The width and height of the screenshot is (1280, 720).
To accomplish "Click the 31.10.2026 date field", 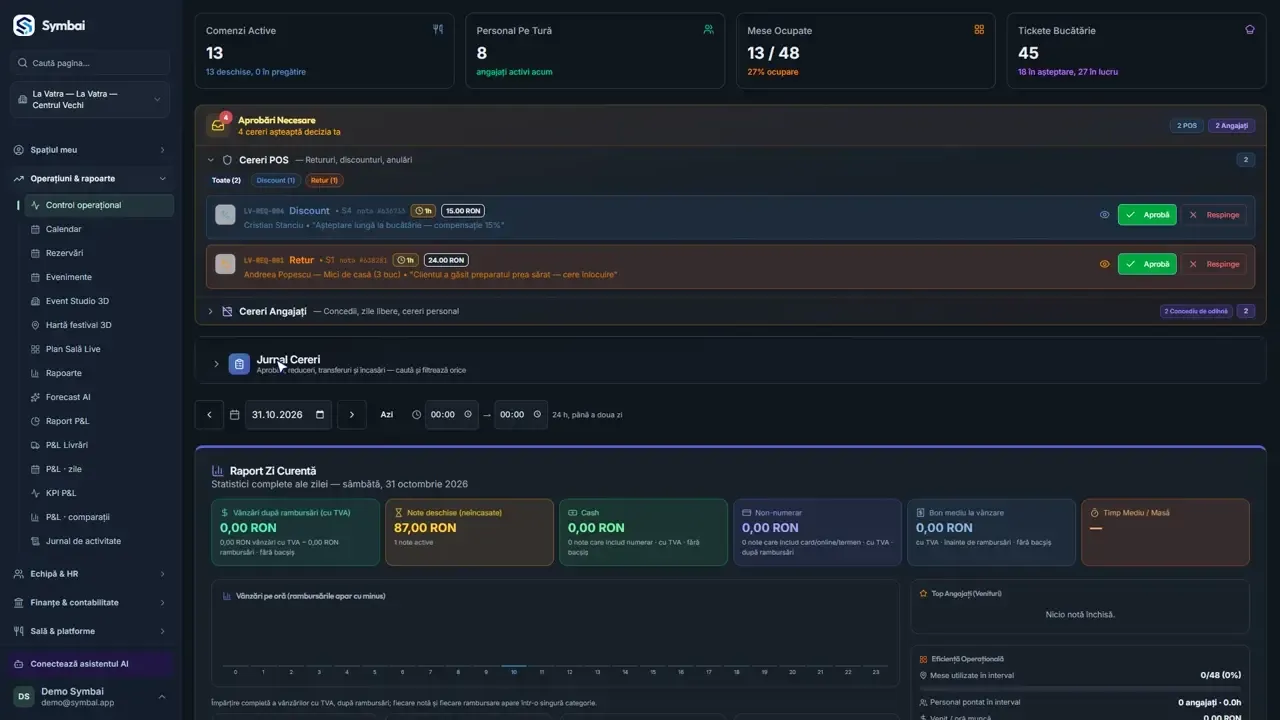I will (x=288, y=415).
